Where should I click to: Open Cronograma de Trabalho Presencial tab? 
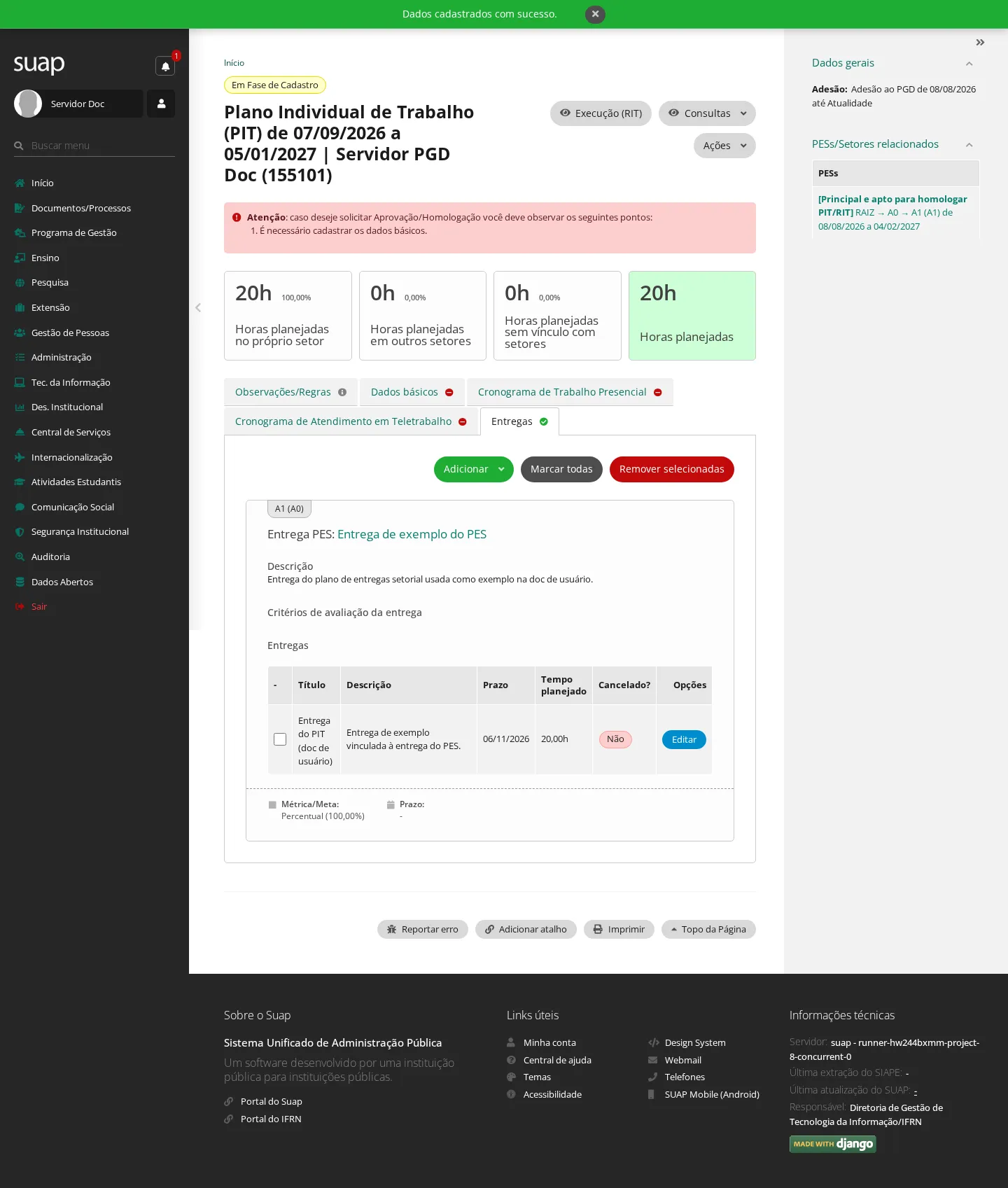click(570, 392)
